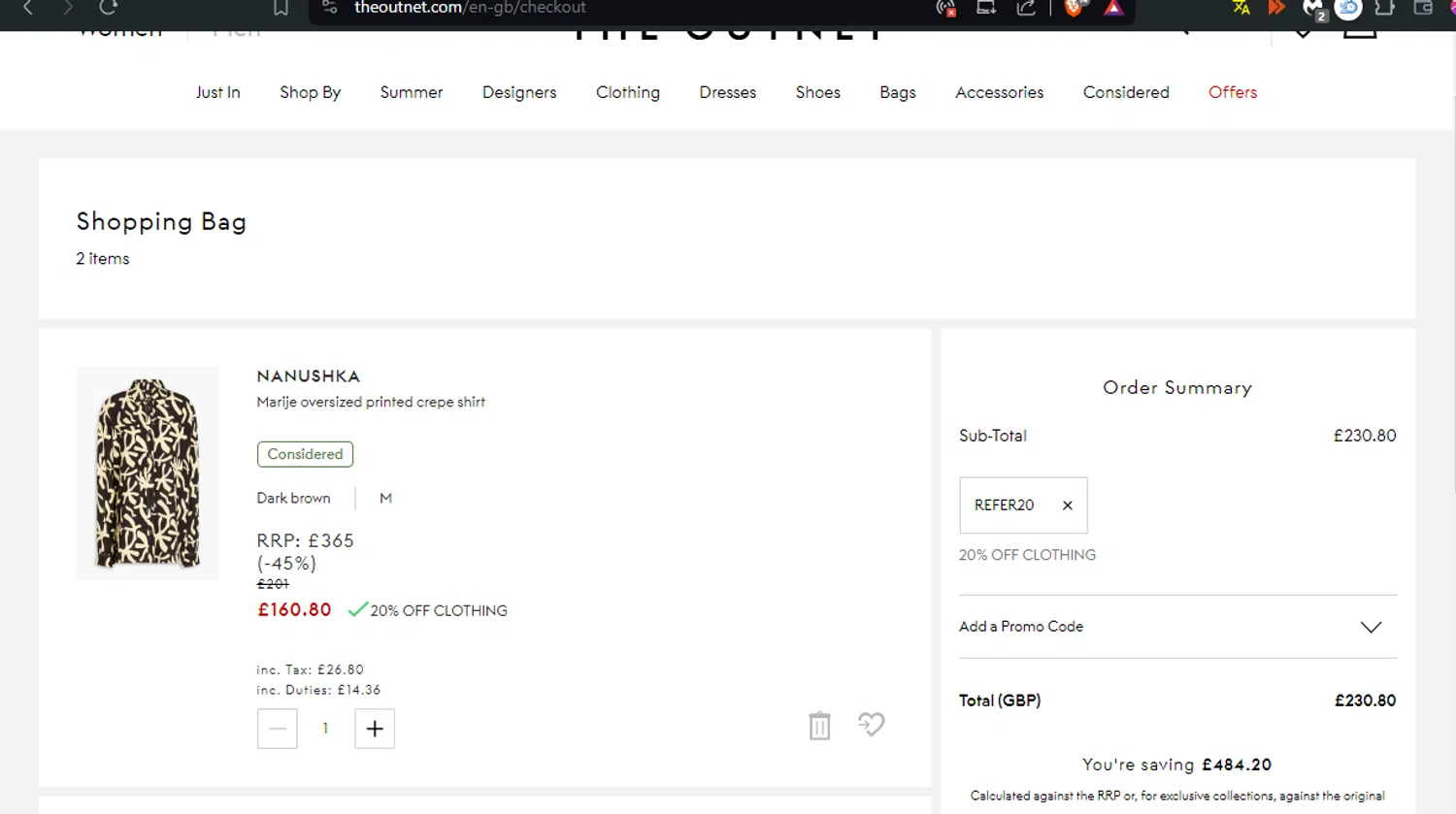
Task: Click the 2 items count text
Action: (x=103, y=258)
